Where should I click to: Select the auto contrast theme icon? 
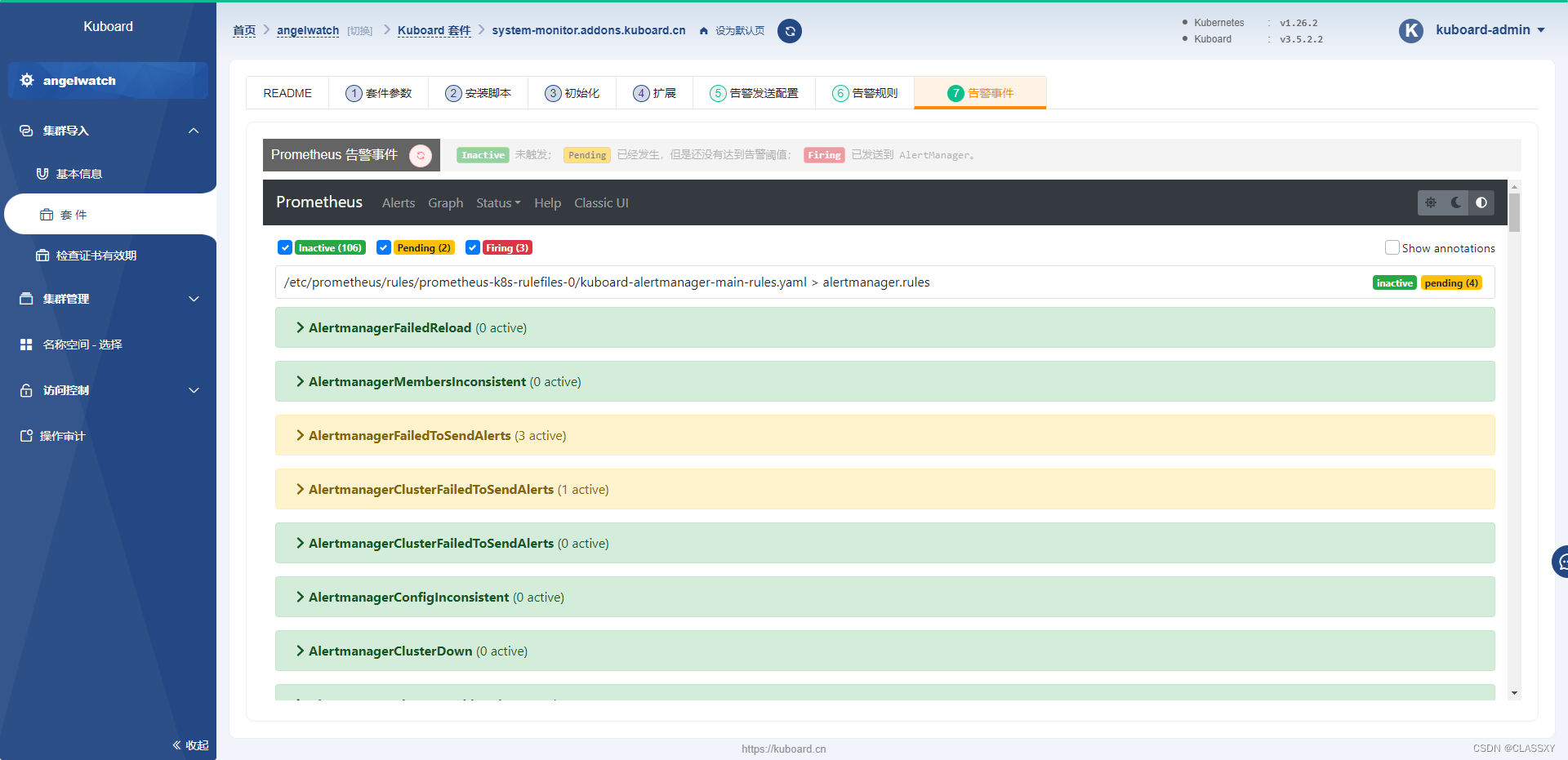pyautogui.click(x=1481, y=202)
